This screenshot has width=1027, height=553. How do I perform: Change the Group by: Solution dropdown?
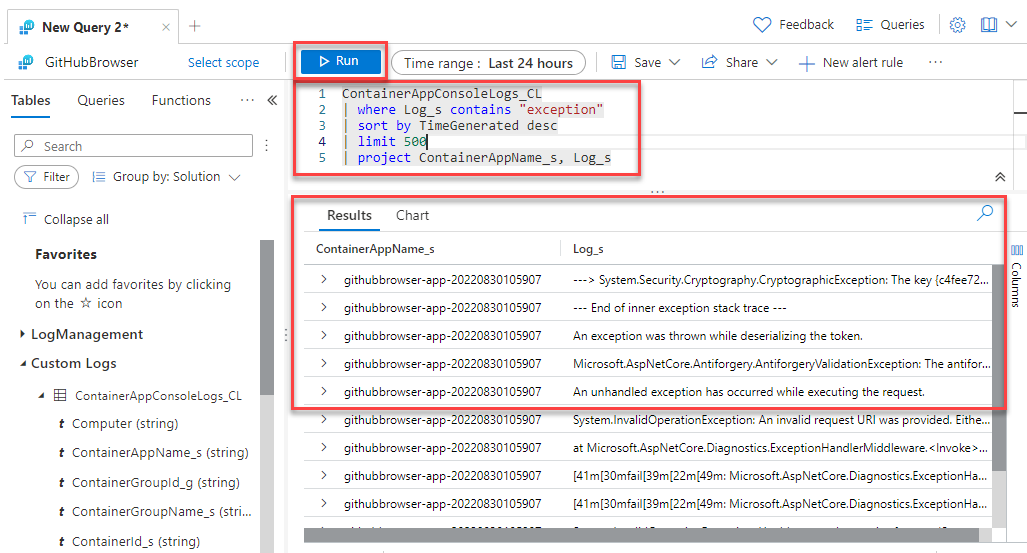pyautogui.click(x=166, y=177)
